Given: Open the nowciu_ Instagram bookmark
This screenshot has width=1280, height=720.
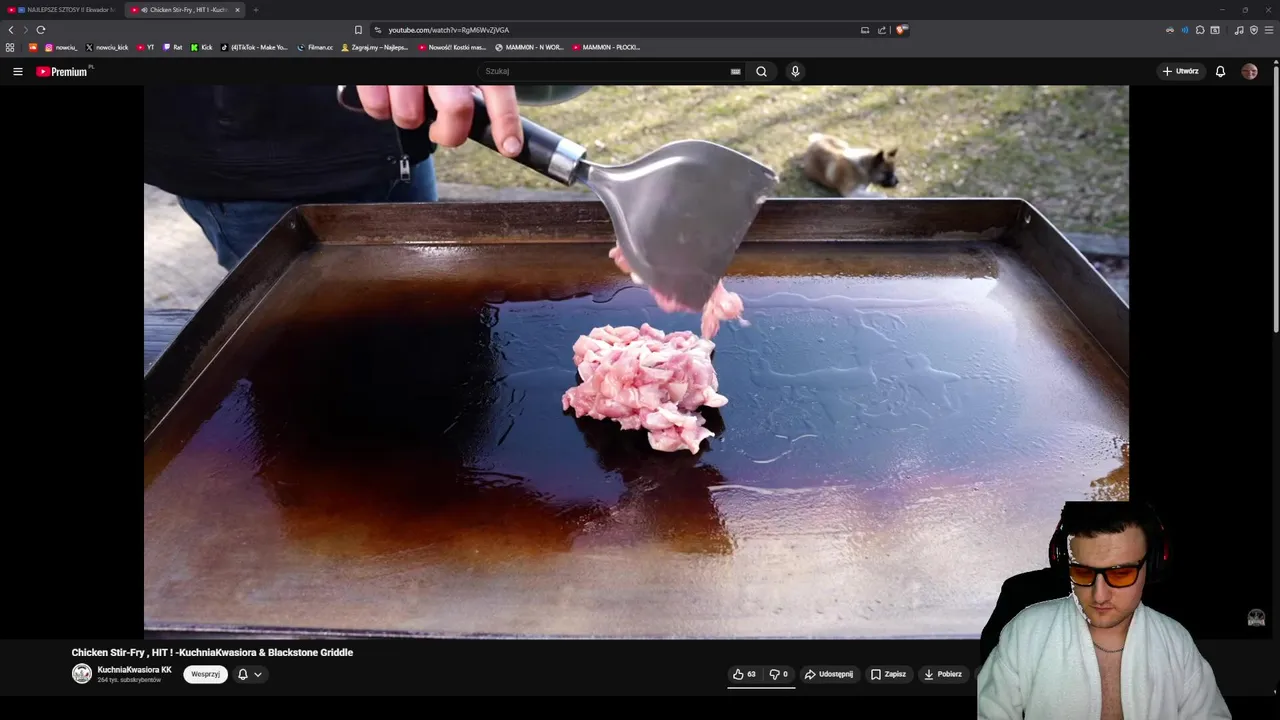Looking at the screenshot, I should [x=60, y=47].
